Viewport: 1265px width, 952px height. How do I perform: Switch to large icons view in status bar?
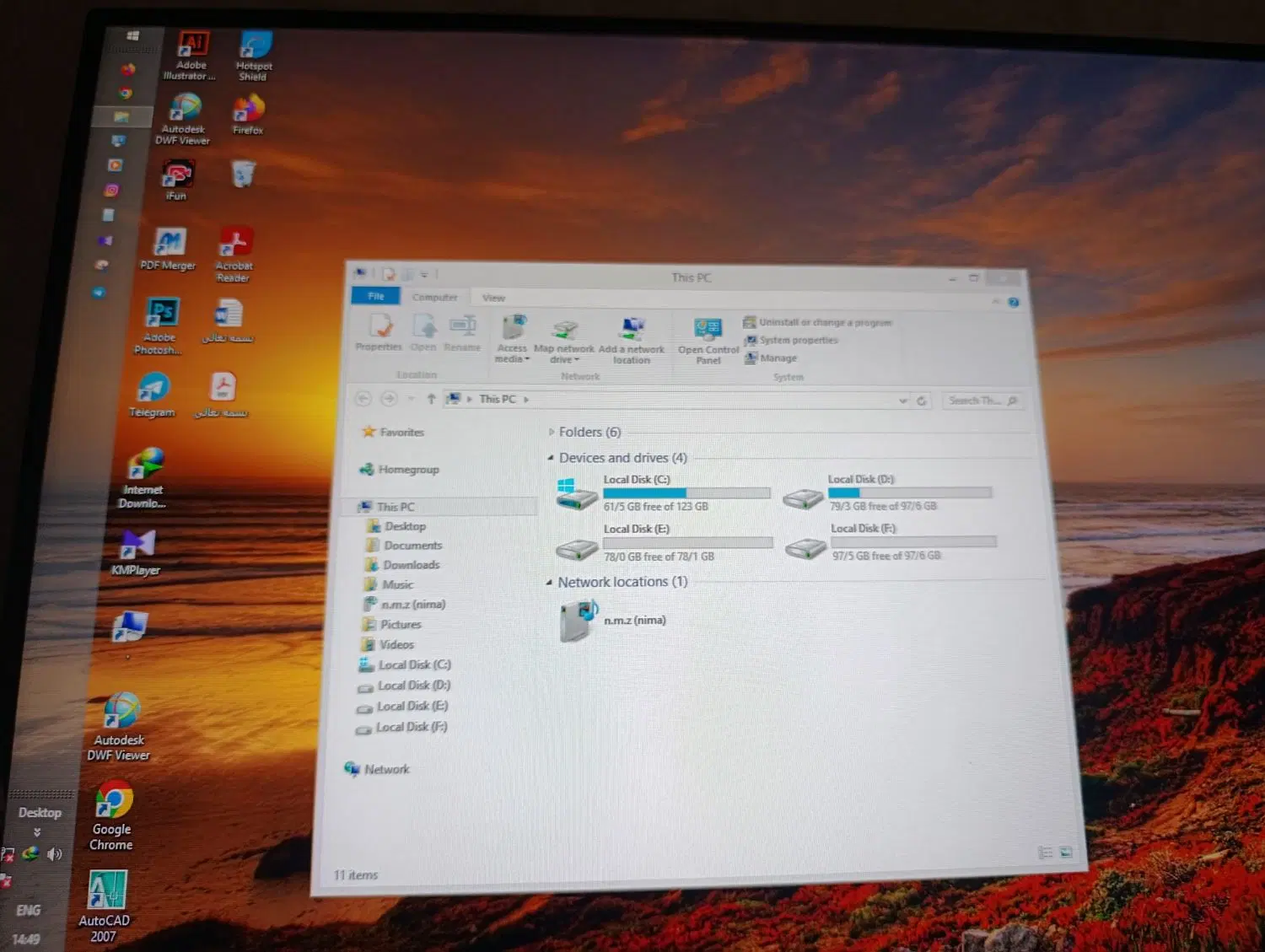[x=1066, y=852]
